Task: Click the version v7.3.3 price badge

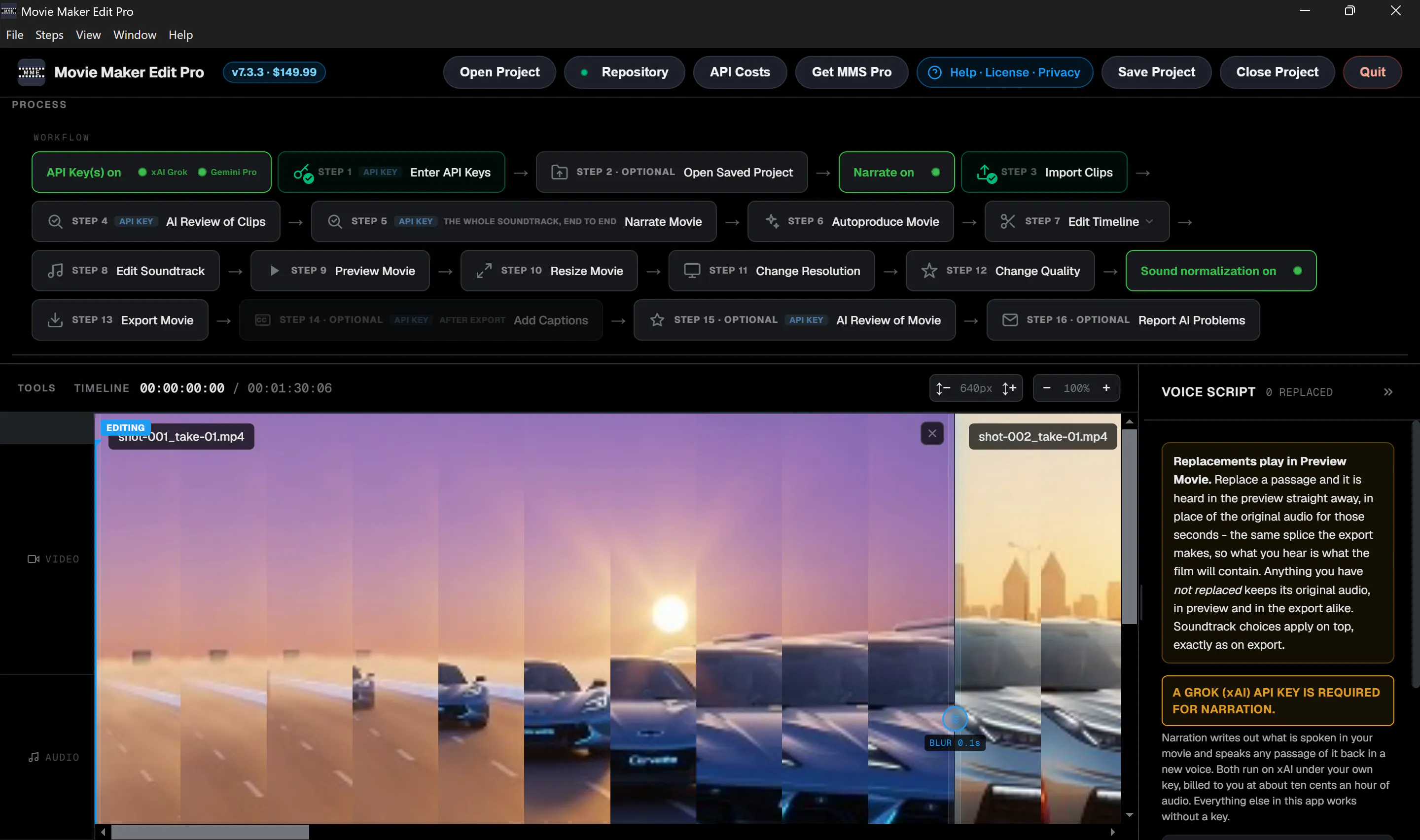Action: tap(274, 72)
